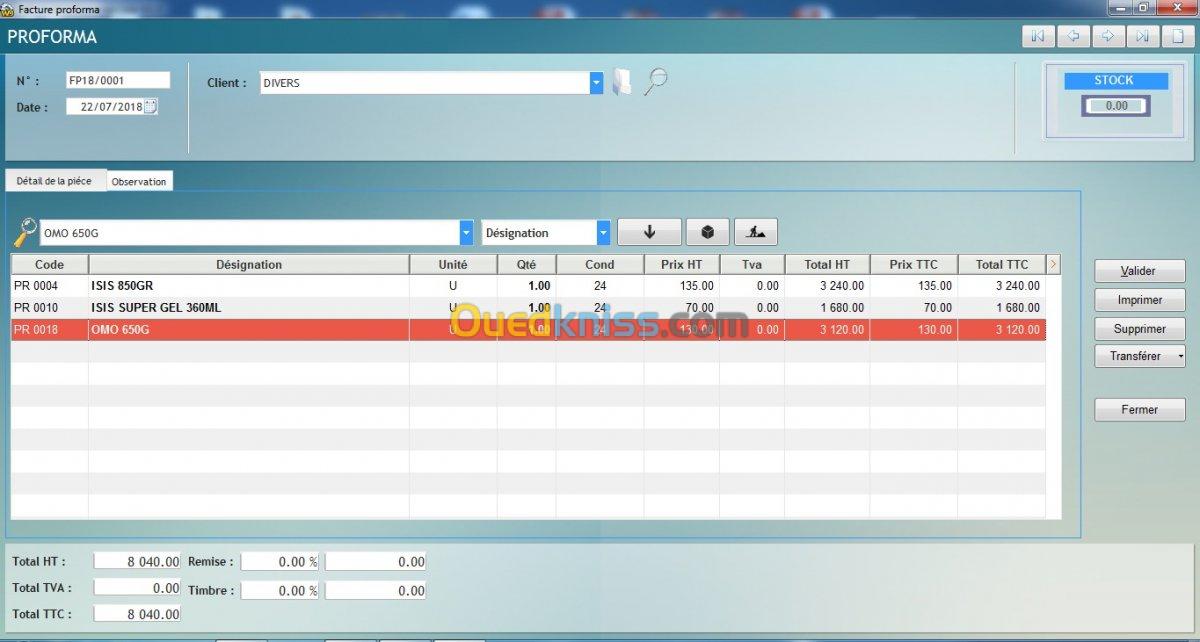
Task: Click the Imprimer button
Action: click(1139, 300)
